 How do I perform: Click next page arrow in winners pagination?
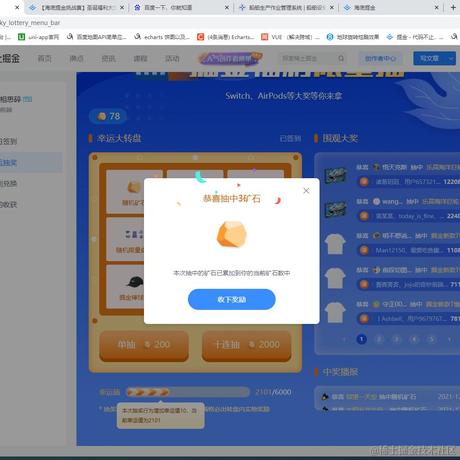449,339
